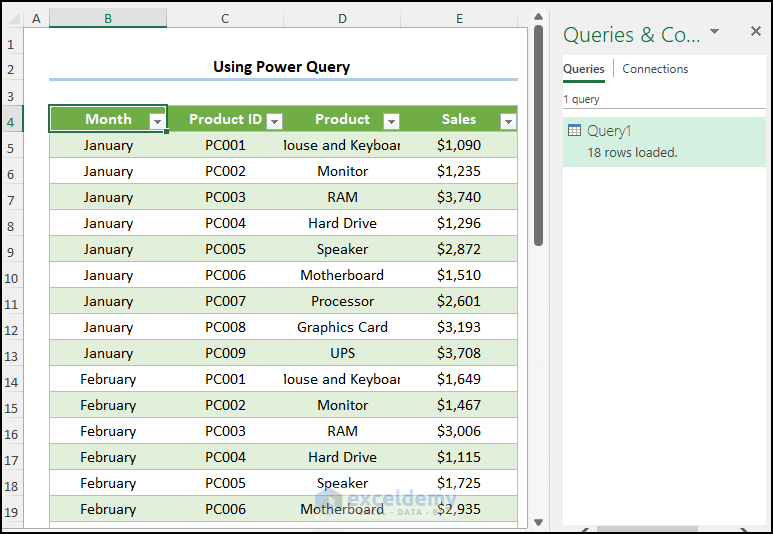Select the Sales header cell
This screenshot has height=534, width=773.
pos(459,119)
